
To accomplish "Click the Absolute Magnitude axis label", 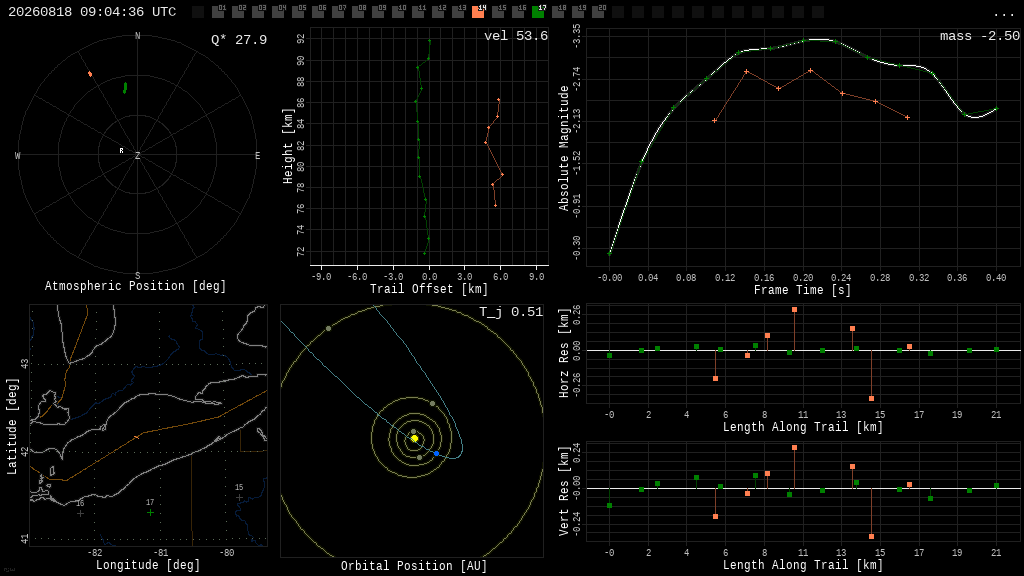I will tap(564, 148).
